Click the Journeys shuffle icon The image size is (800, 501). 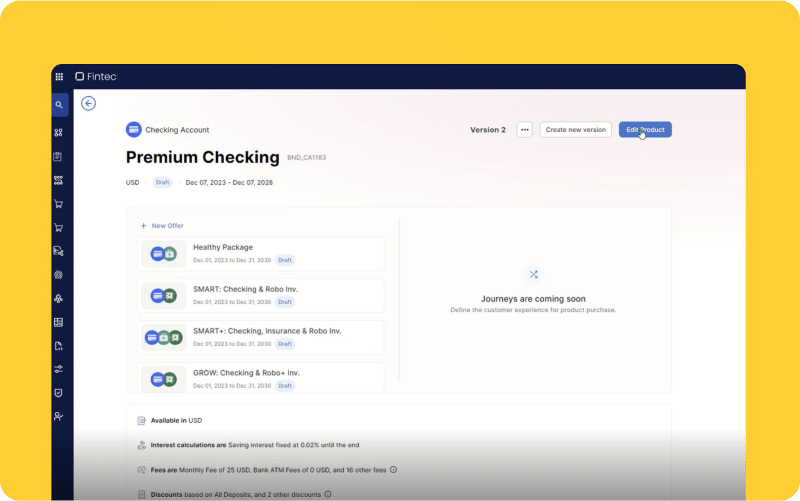tap(533, 274)
